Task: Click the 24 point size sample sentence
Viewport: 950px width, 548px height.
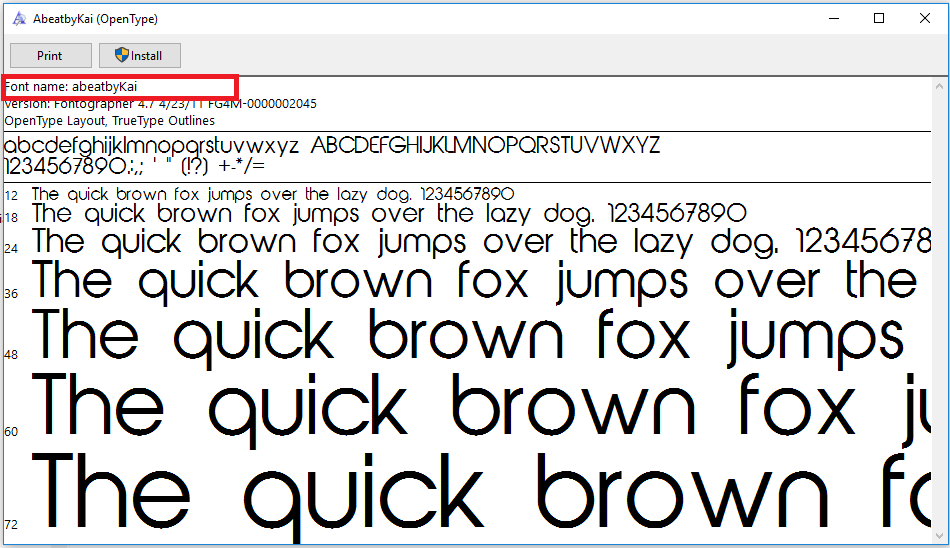Action: point(481,242)
